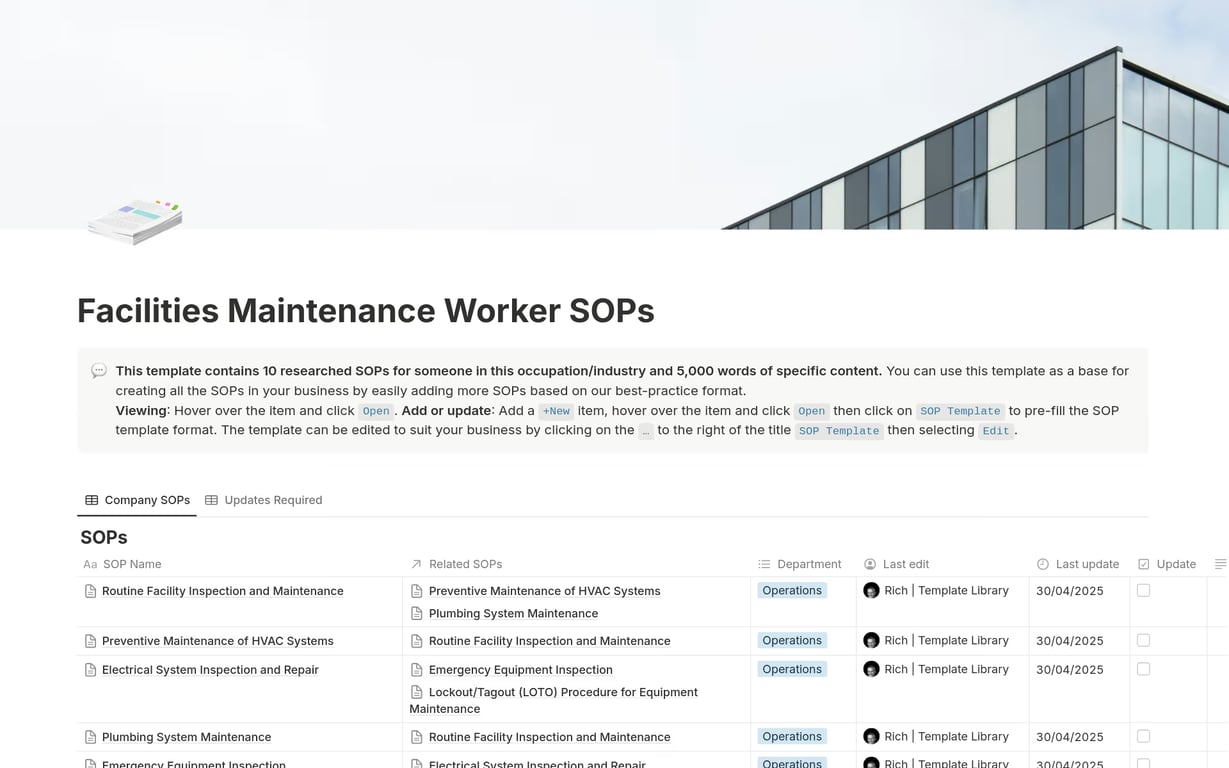Click avatar in Routine Facility Inspection row
This screenshot has height=768, width=1229.
tap(871, 591)
